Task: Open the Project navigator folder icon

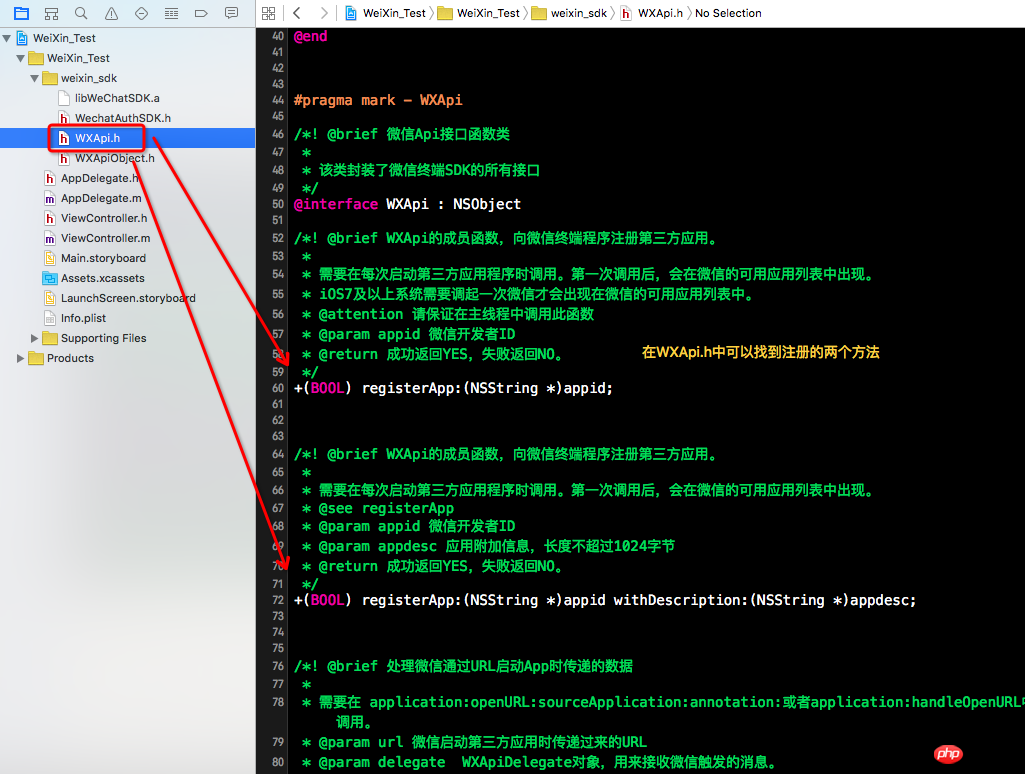Action: (22, 13)
